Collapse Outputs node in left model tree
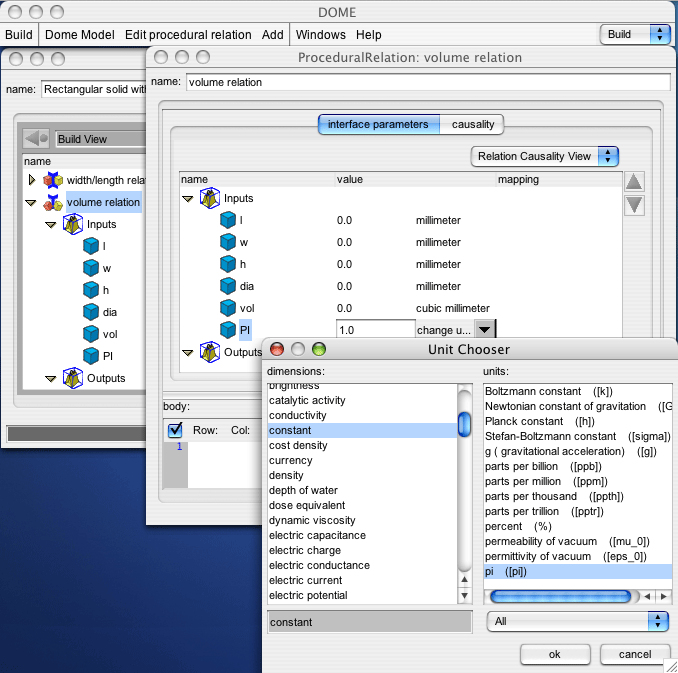The image size is (678, 673). click(x=51, y=378)
